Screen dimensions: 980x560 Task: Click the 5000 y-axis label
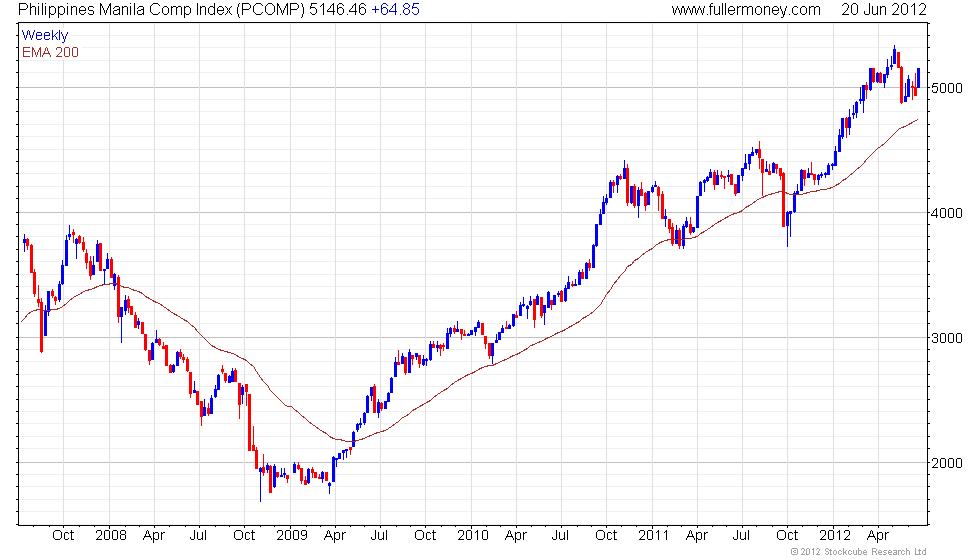947,88
